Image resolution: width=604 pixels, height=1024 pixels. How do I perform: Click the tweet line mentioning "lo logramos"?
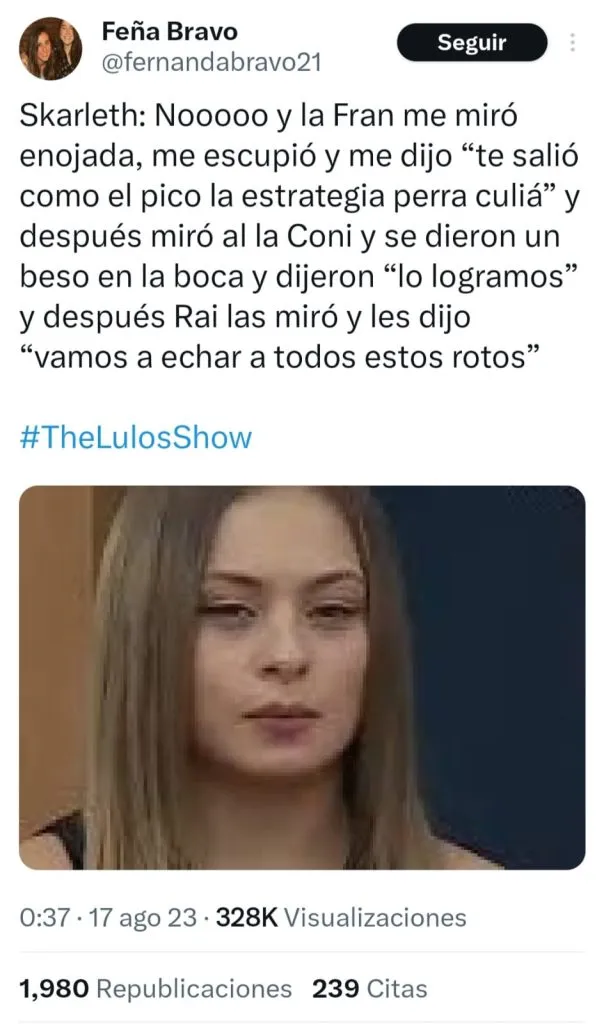(298, 277)
